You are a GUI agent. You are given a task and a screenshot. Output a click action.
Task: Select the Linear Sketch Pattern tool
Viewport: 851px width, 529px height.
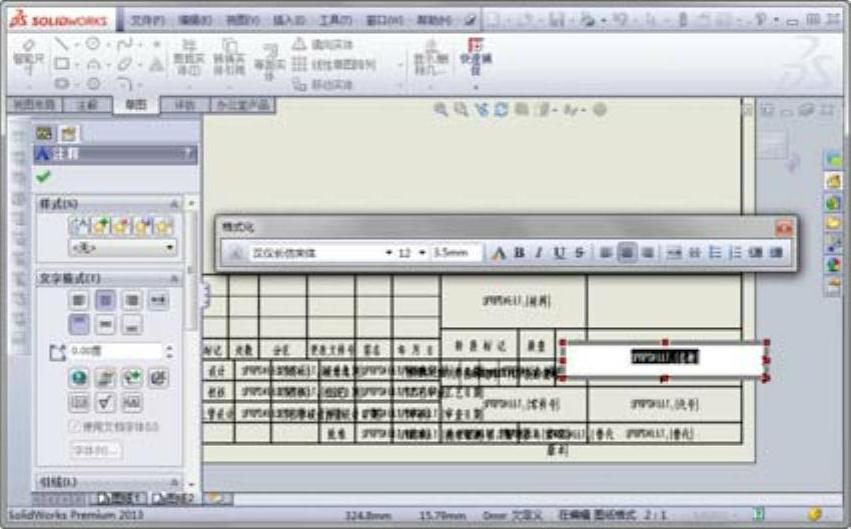coord(334,65)
